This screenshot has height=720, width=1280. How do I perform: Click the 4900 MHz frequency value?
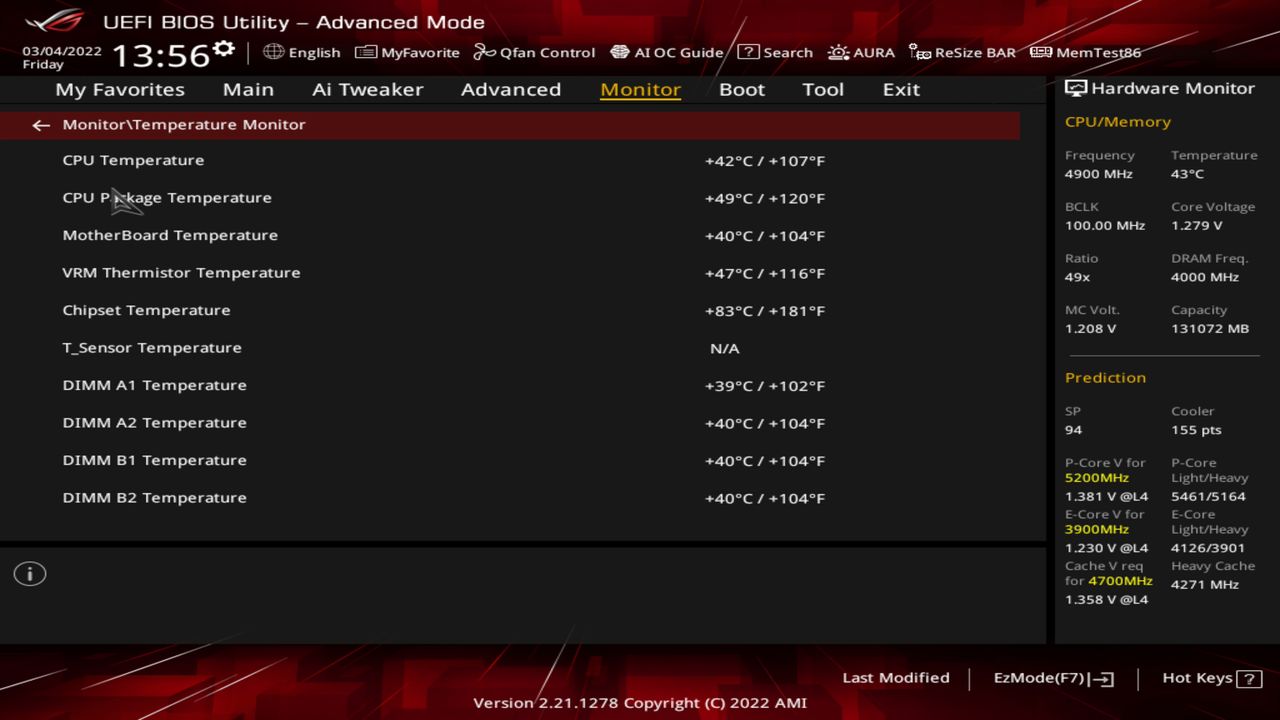[1099, 174]
